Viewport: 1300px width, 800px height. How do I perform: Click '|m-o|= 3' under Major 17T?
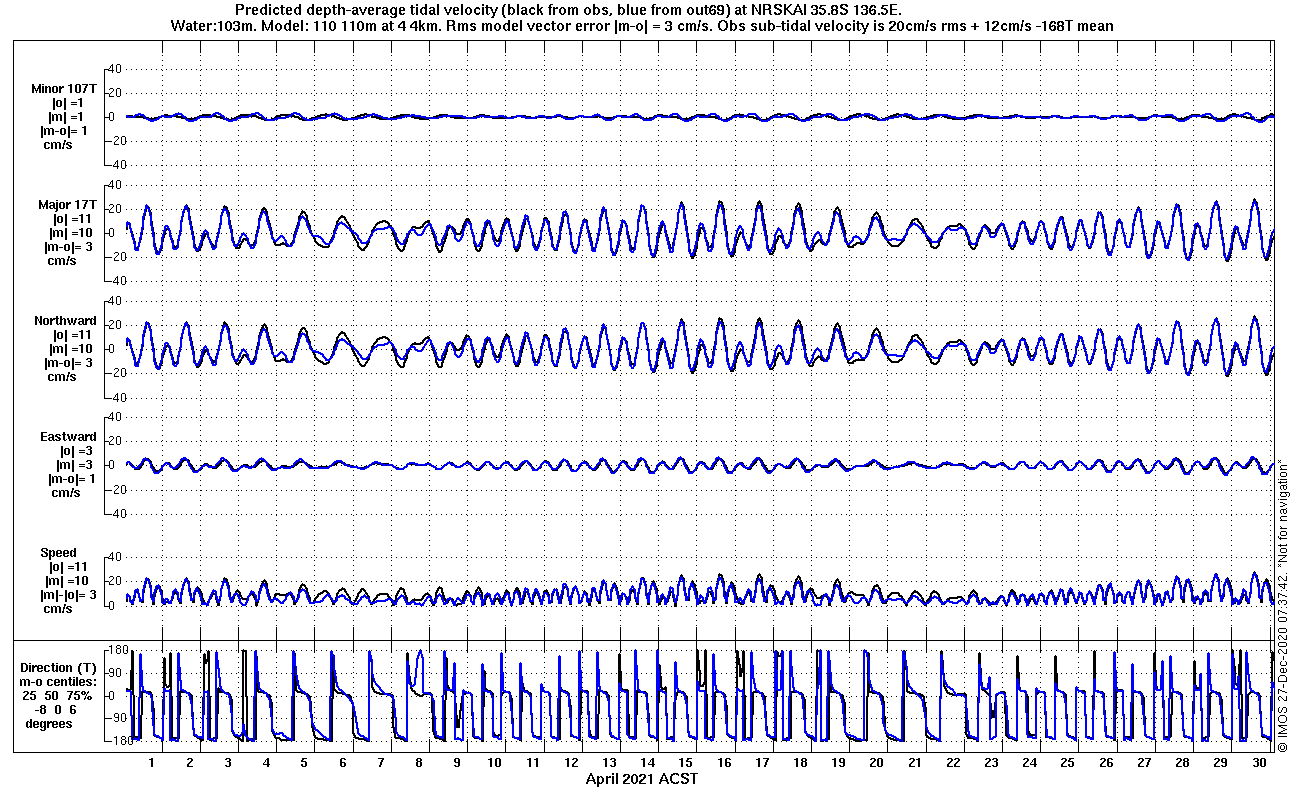(68, 247)
